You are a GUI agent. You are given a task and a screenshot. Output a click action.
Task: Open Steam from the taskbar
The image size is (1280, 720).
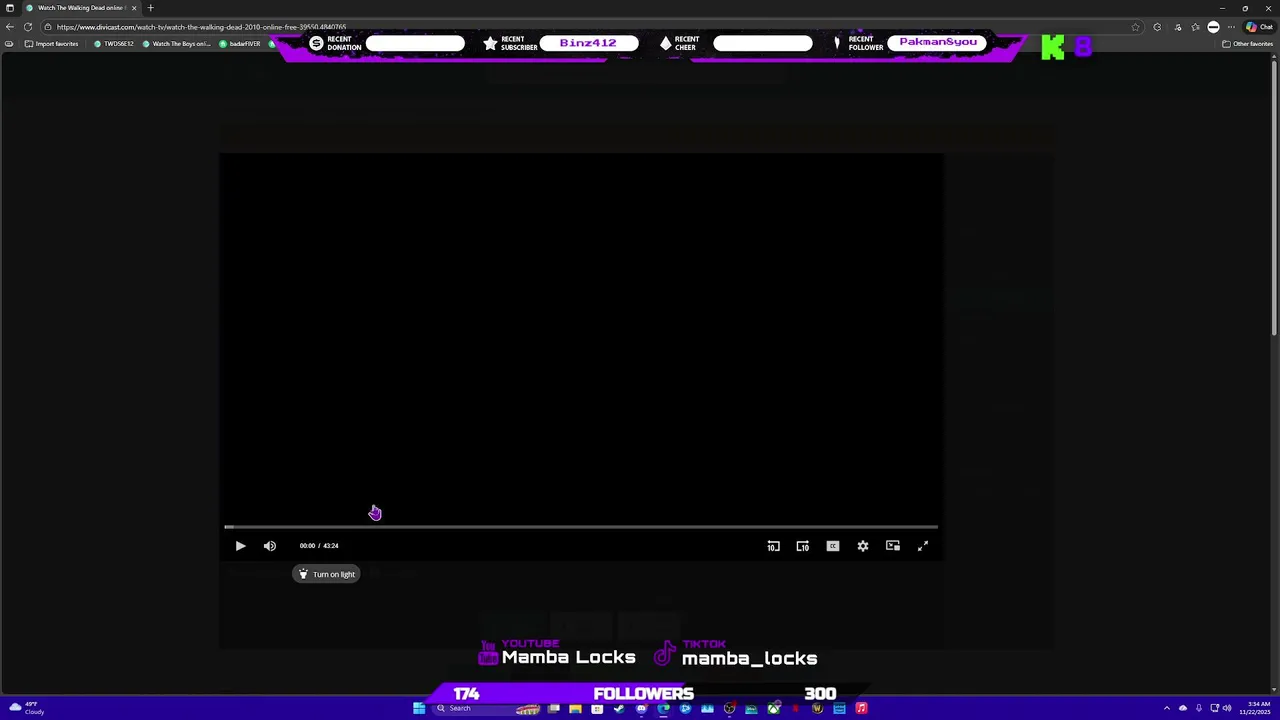[619, 708]
